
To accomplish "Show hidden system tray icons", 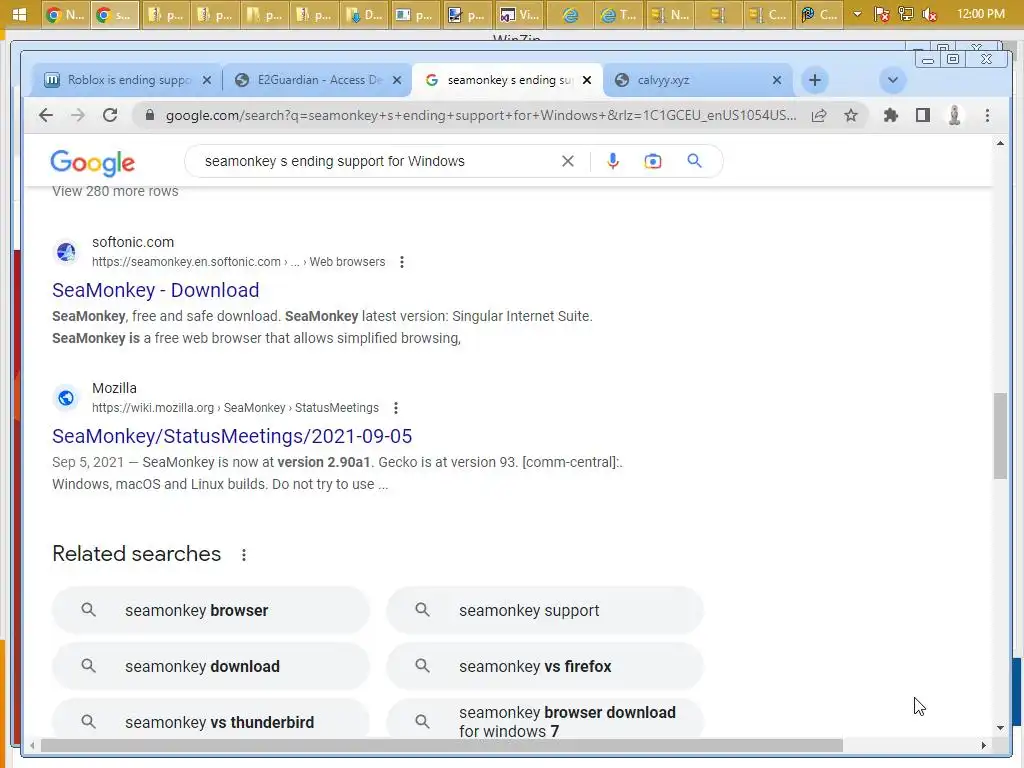I will (x=857, y=14).
